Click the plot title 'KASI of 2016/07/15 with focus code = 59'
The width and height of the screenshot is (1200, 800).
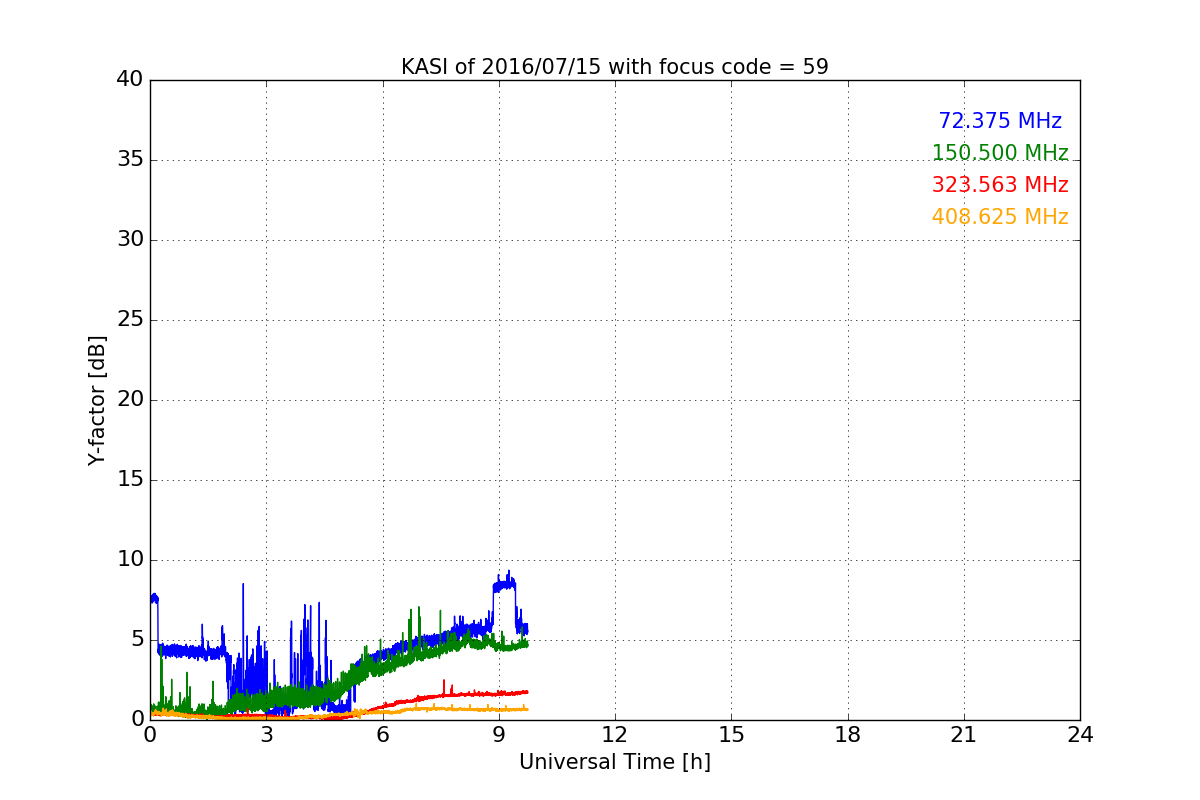(x=615, y=67)
